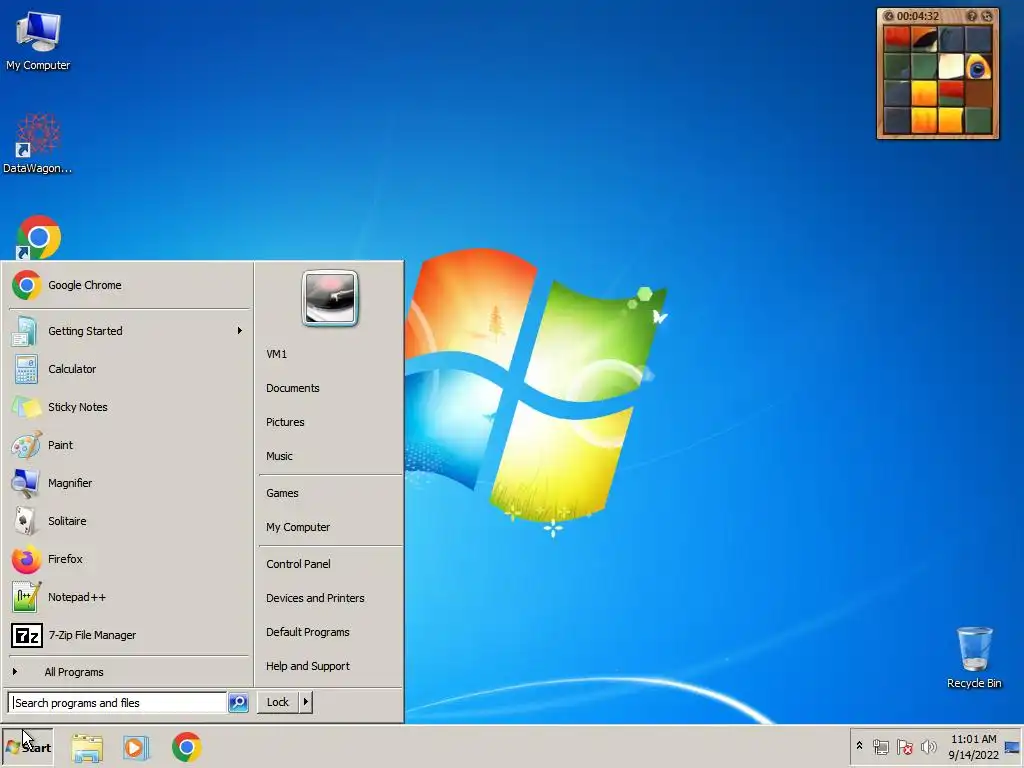The height and width of the screenshot is (768, 1024).
Task: Select the Recycle Bin icon
Action: point(974,657)
